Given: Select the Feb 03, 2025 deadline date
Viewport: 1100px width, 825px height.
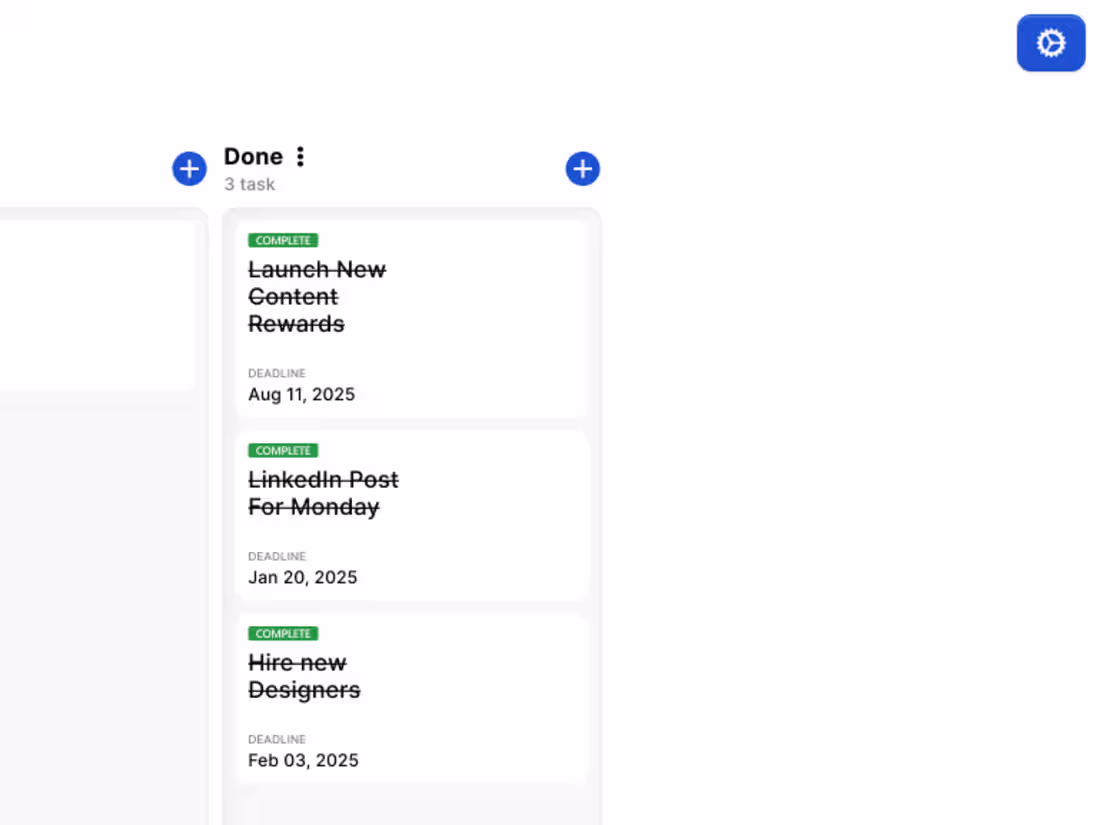Looking at the screenshot, I should pos(303,760).
